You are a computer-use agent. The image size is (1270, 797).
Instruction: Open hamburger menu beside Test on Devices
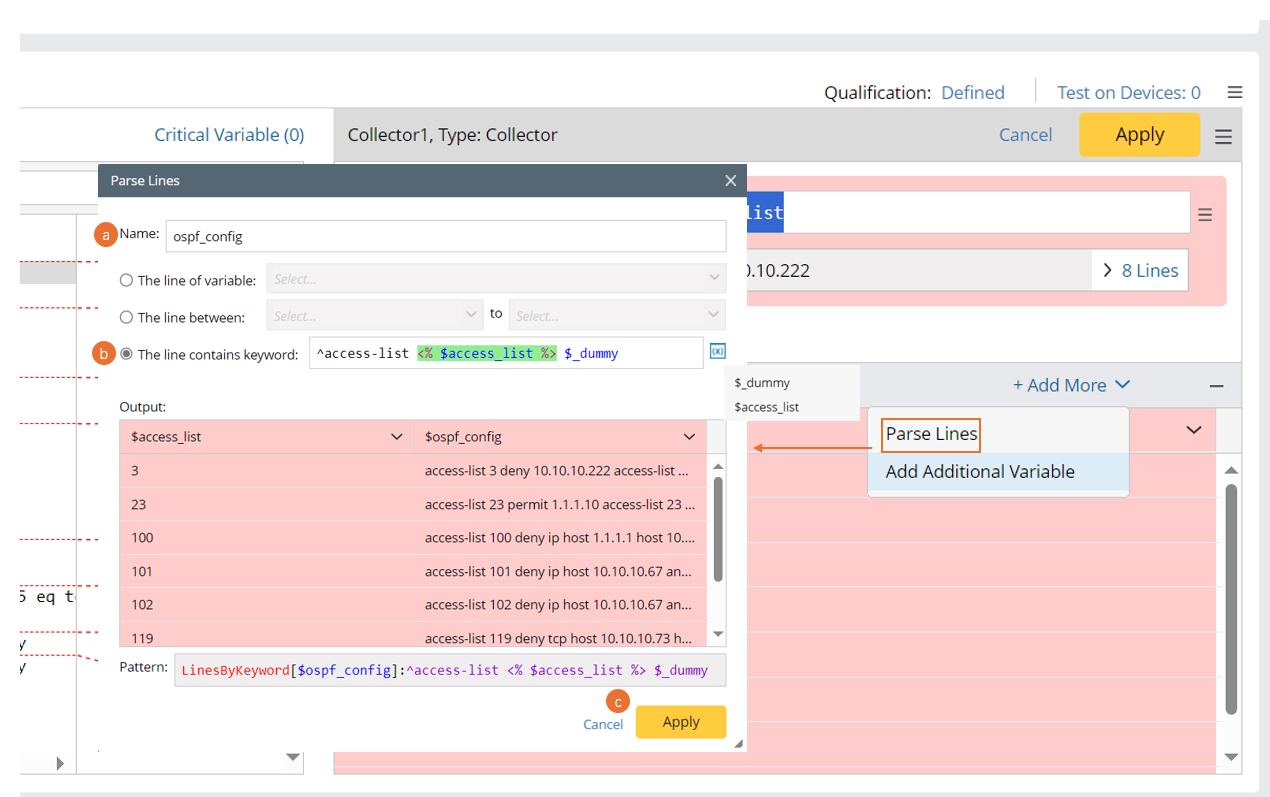click(x=1235, y=93)
